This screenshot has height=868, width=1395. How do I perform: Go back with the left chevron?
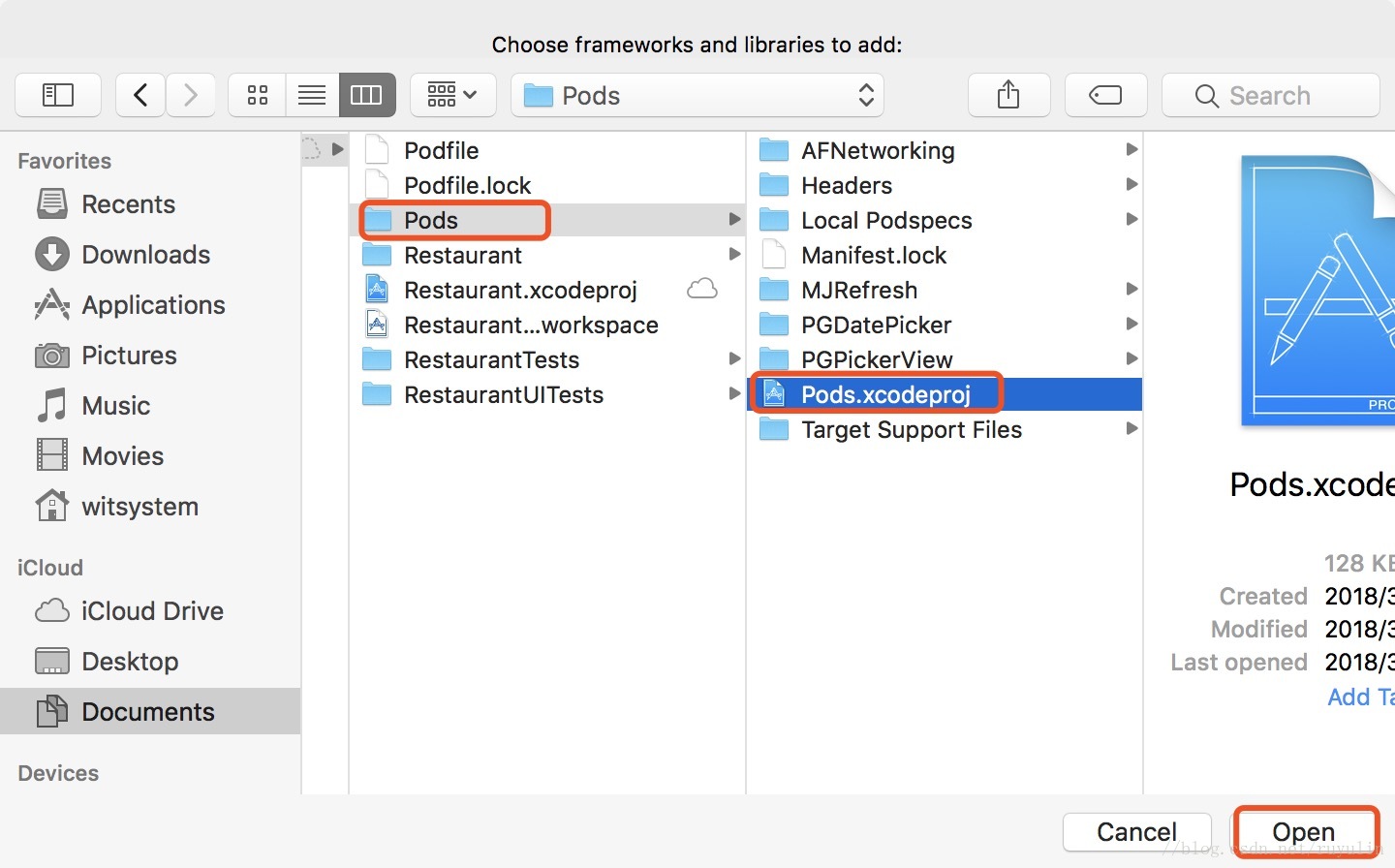pos(140,95)
